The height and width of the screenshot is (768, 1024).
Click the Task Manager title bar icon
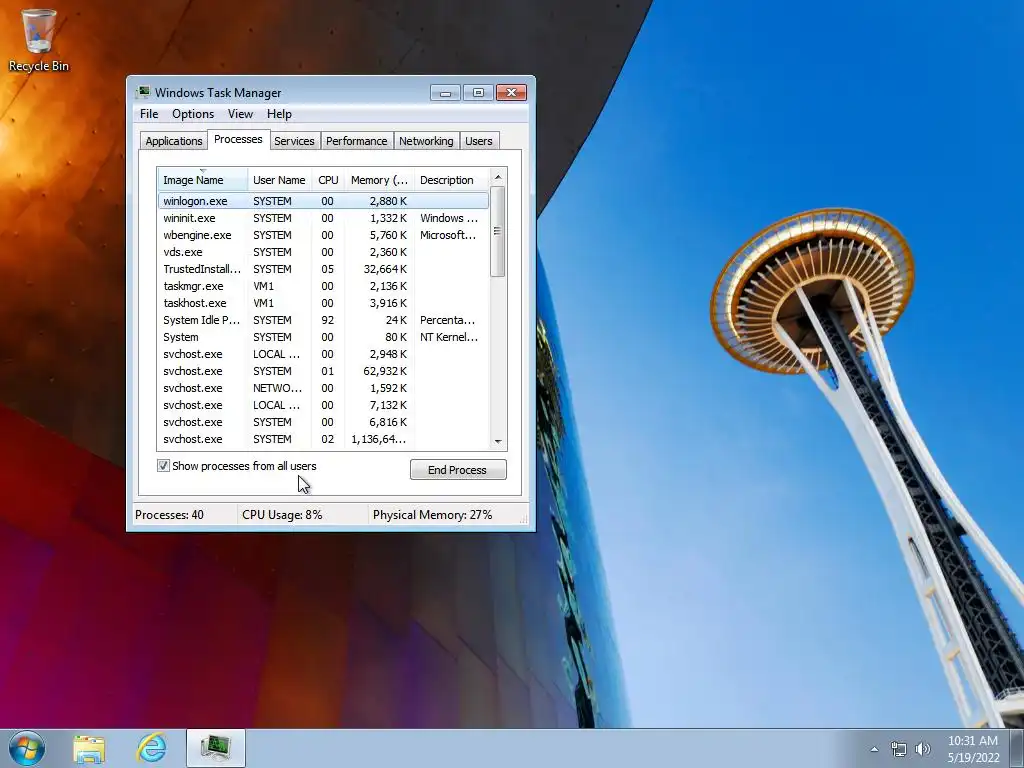(142, 92)
